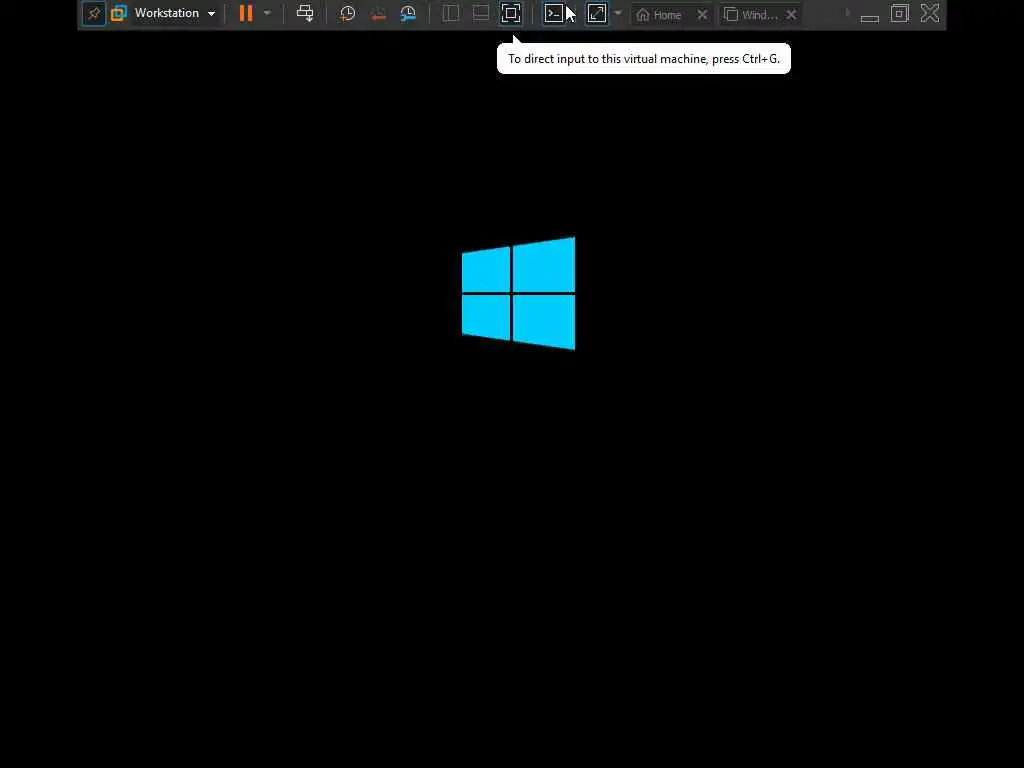
Task: Pause the virtual machine
Action: (246, 14)
